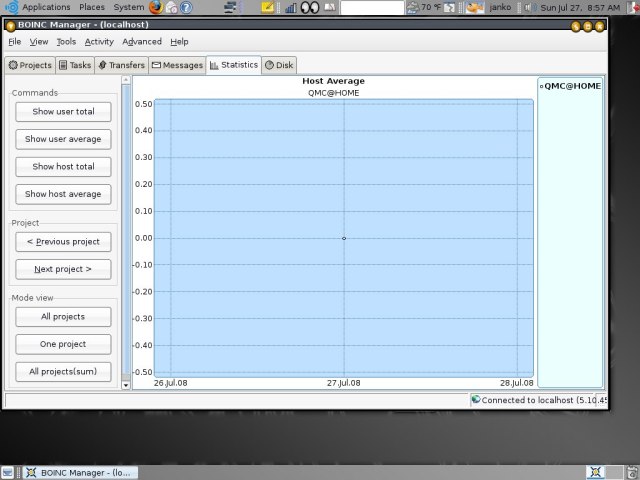This screenshot has width=640, height=480.
Task: Select the All projects(sum) mode
Action: pyautogui.click(x=63, y=371)
